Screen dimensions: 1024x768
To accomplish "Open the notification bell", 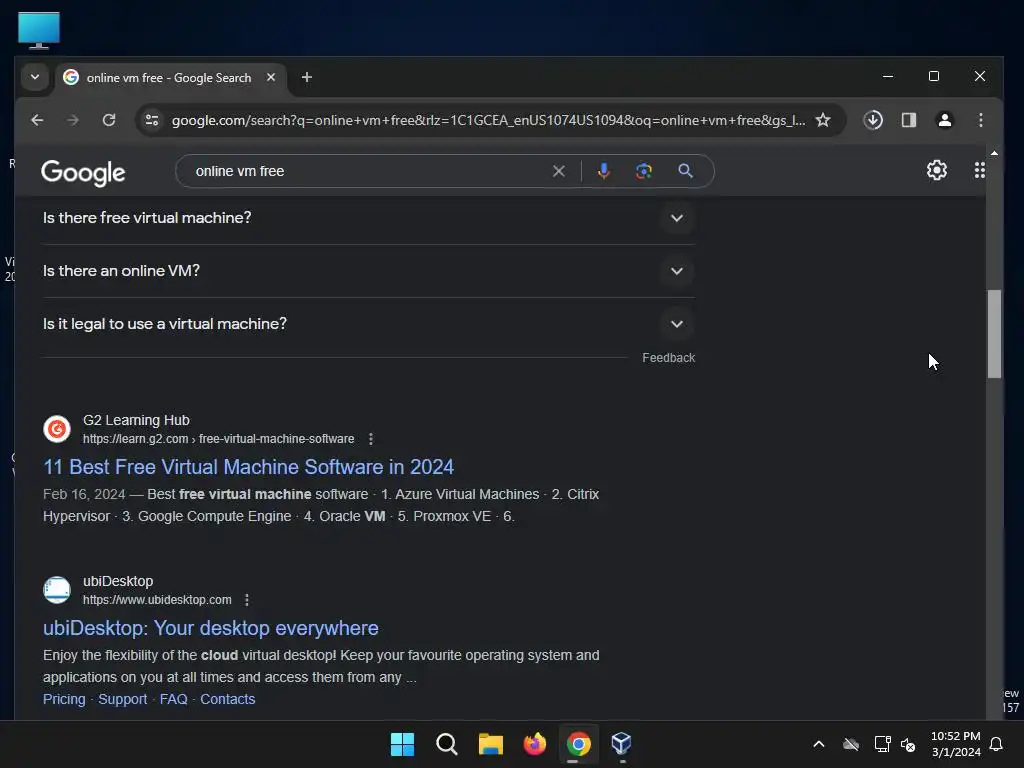I will 996,744.
